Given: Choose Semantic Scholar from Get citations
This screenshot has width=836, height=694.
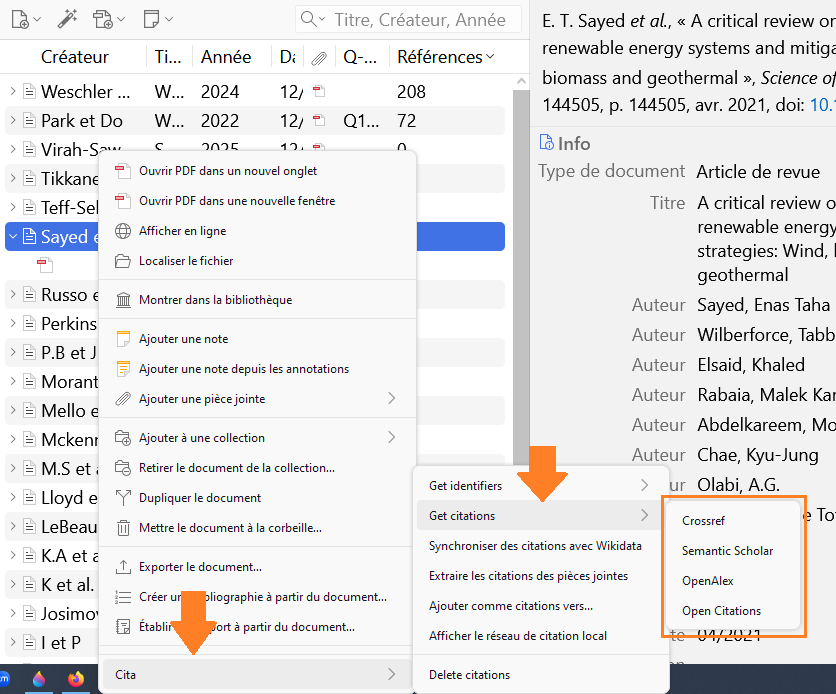Looking at the screenshot, I should (727, 551).
